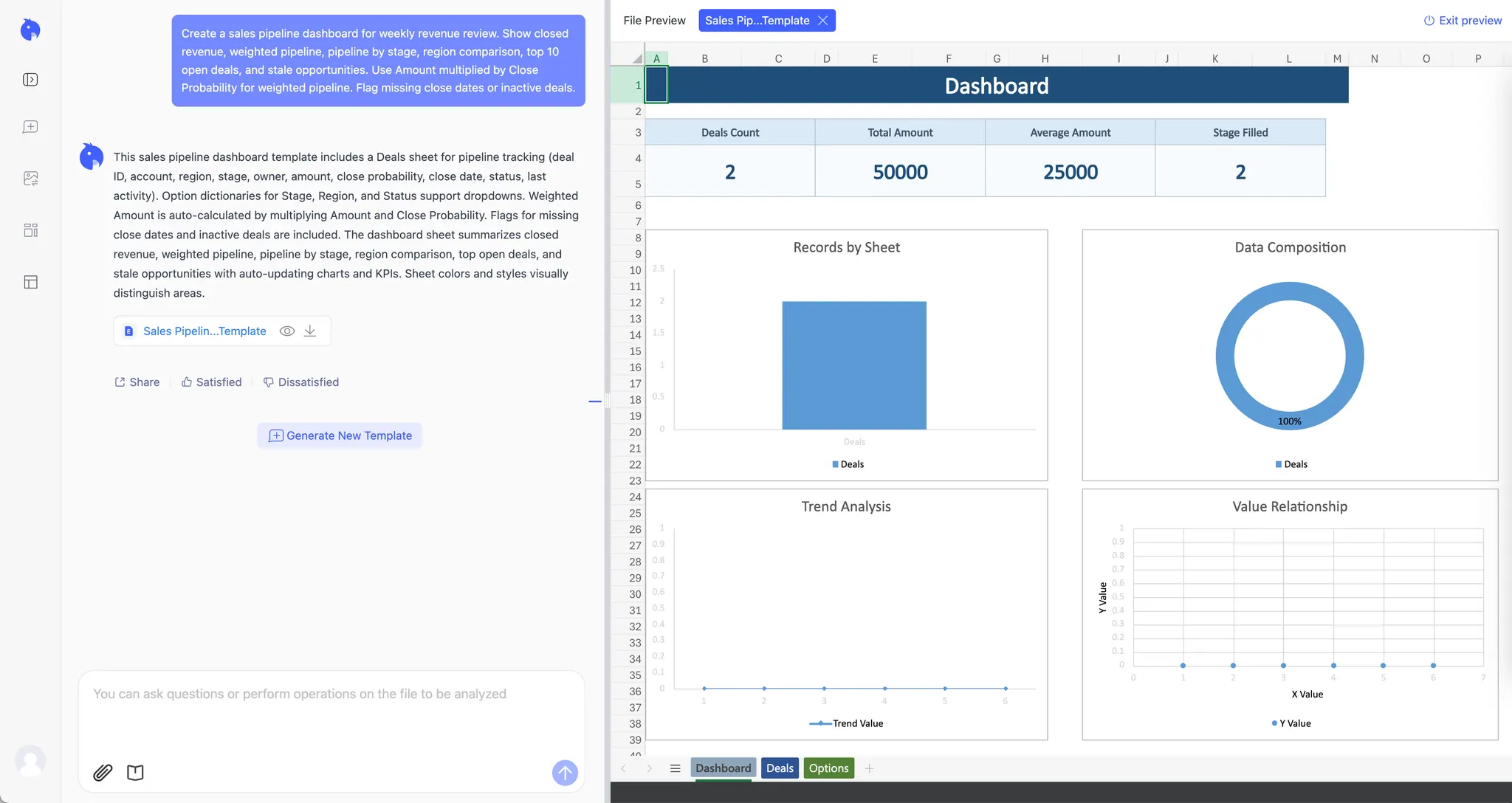This screenshot has height=803, width=1512.
Task: Toggle the sidebar panel collapse icon
Action: 30,80
